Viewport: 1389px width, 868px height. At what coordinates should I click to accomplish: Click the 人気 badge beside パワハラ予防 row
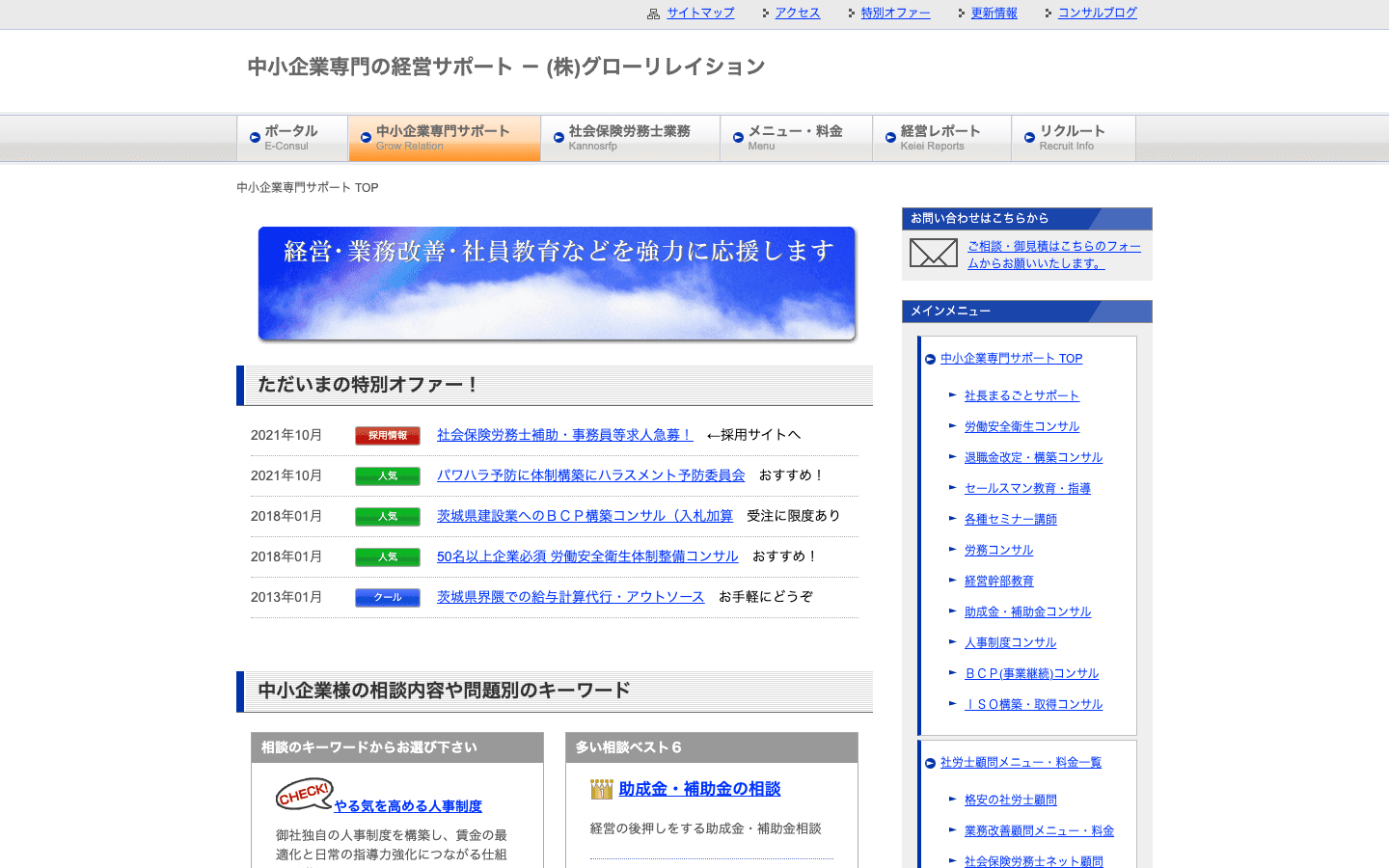[x=388, y=476]
